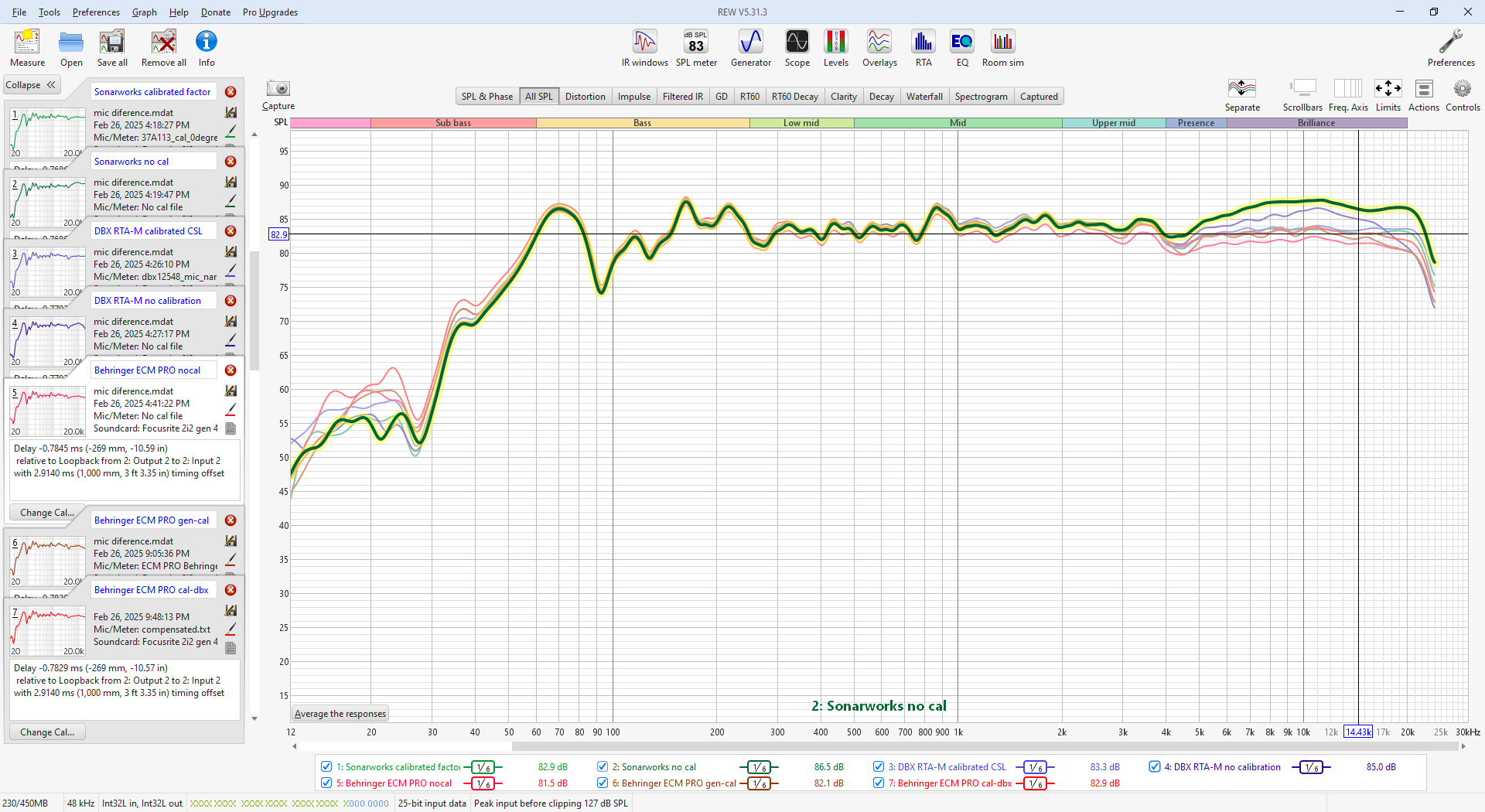Toggle trace 1 Sonarworks calibrated factor checkbox
Image resolution: width=1485 pixels, height=812 pixels.
tap(326, 766)
